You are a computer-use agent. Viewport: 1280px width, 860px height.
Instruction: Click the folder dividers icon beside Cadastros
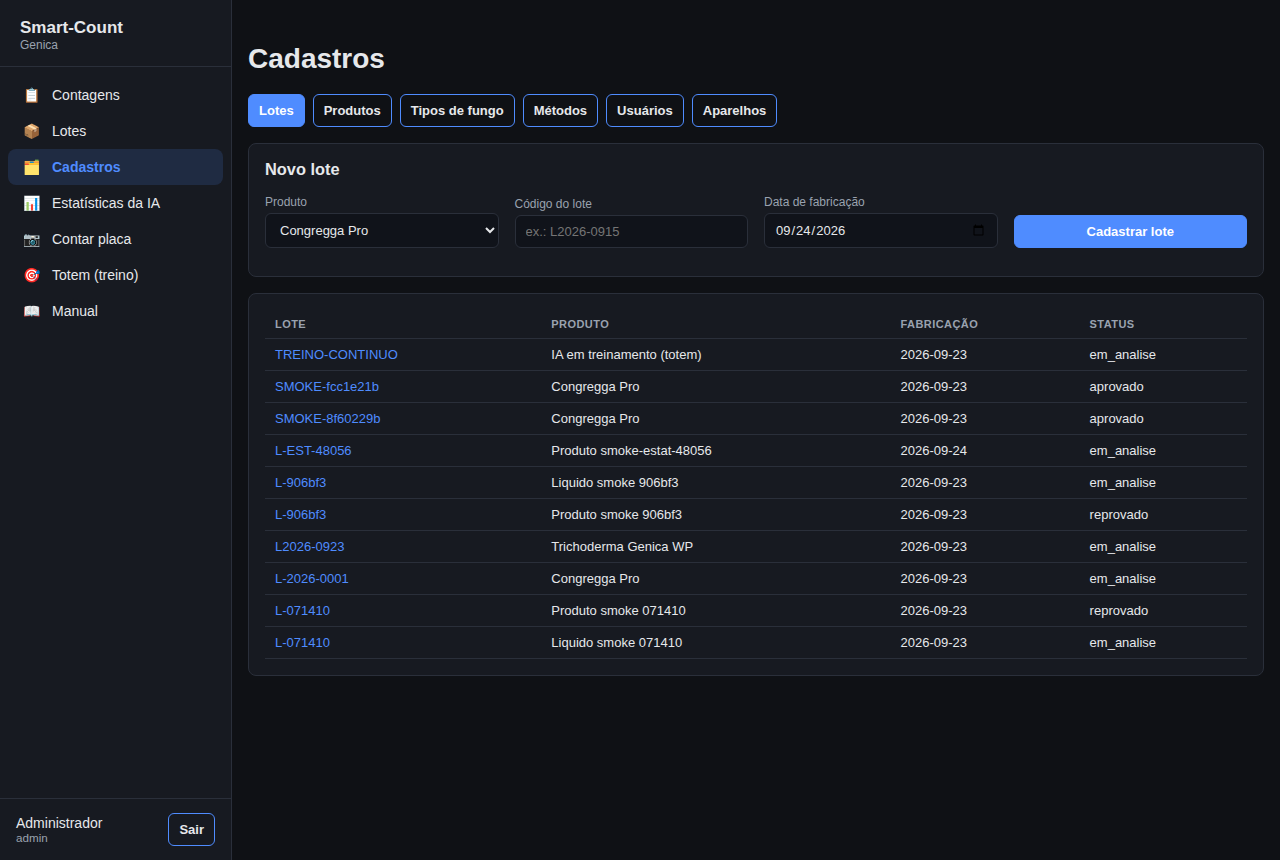(x=32, y=167)
